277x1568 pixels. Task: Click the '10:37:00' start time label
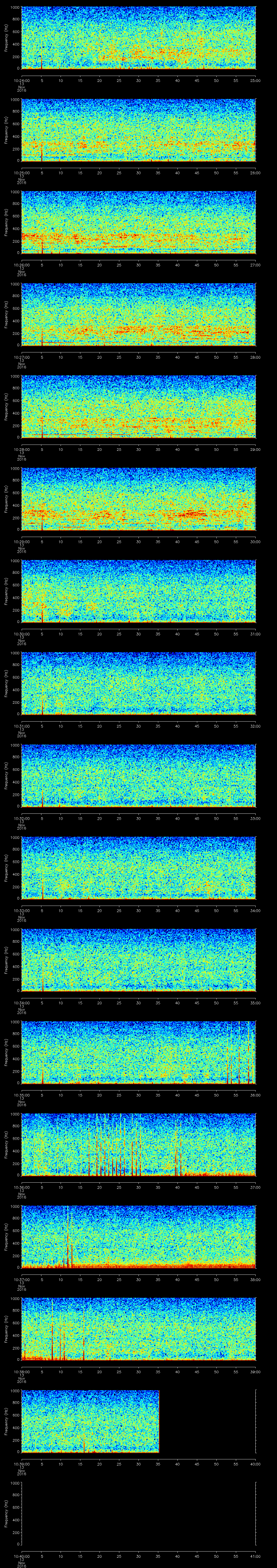click(x=21, y=1279)
